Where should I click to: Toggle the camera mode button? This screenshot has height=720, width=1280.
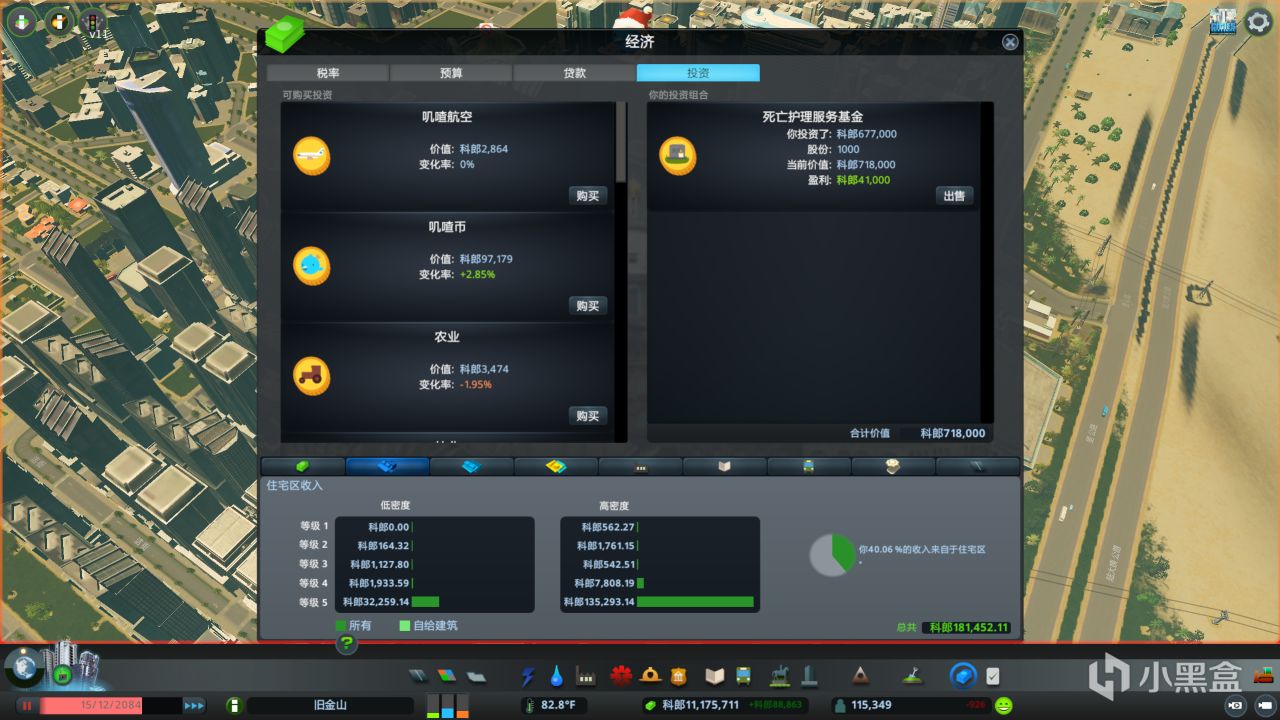pyautogui.click(x=1237, y=705)
